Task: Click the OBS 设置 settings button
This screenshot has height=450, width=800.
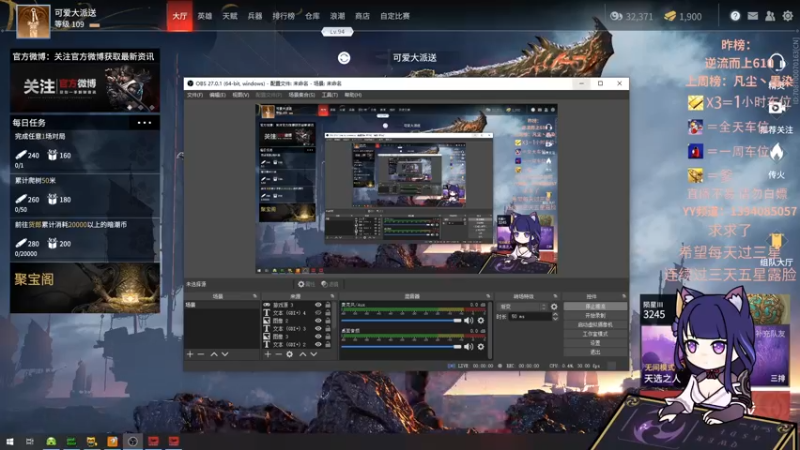Action: [x=595, y=343]
